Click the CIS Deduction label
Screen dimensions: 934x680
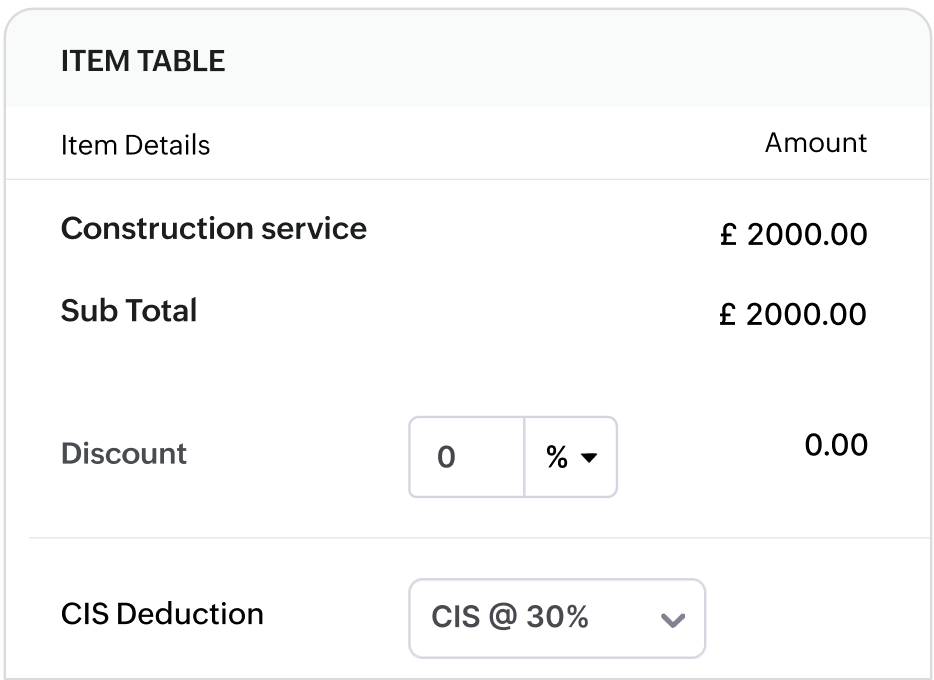point(162,613)
